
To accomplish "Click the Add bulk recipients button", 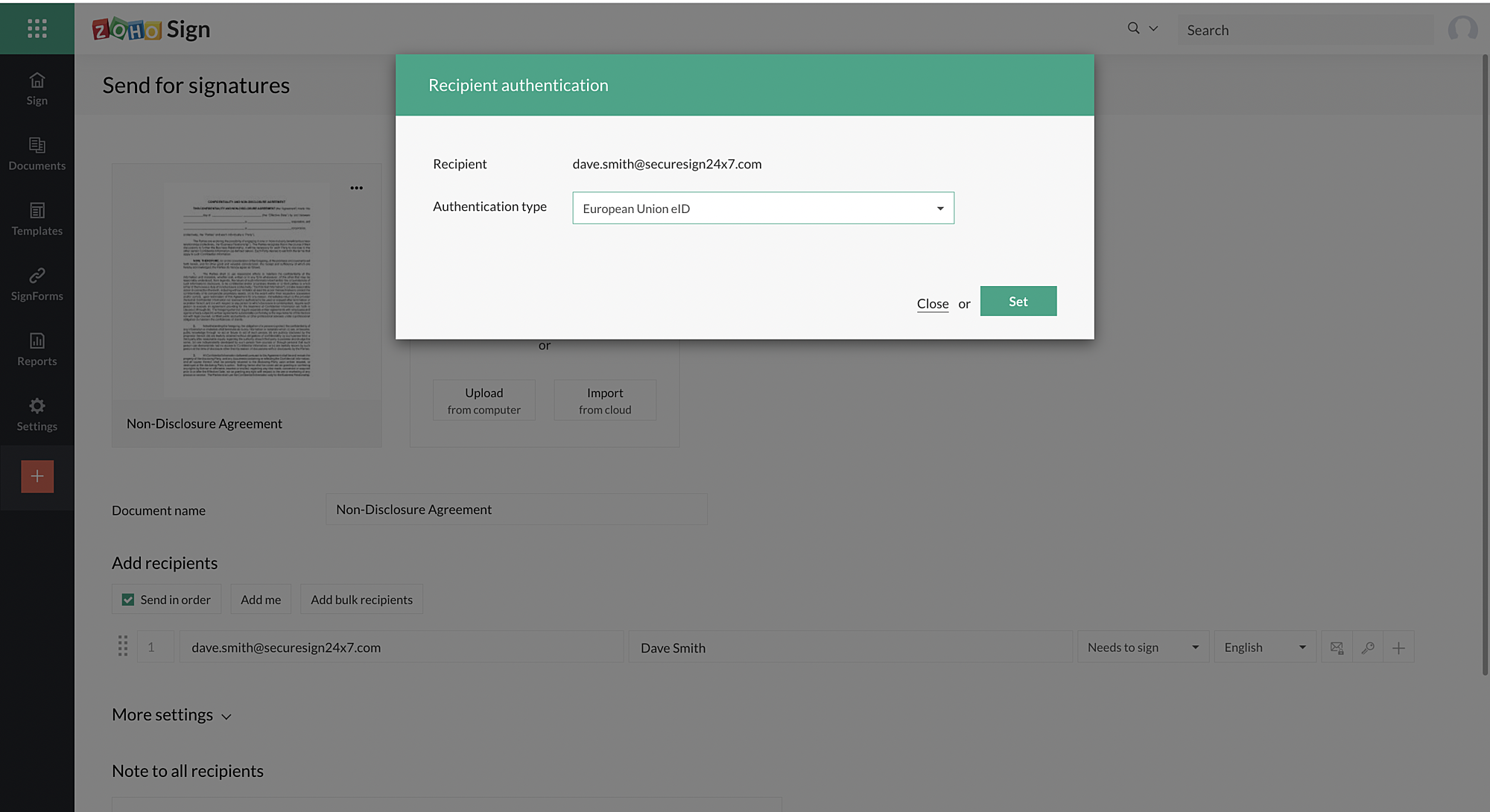I will point(361,600).
